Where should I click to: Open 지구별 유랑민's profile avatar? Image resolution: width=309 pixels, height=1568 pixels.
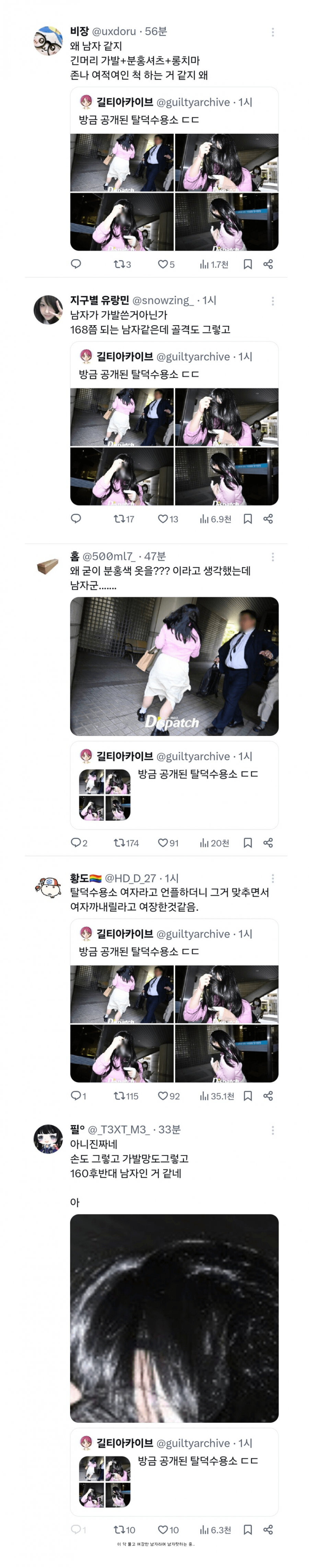pyautogui.click(x=48, y=309)
